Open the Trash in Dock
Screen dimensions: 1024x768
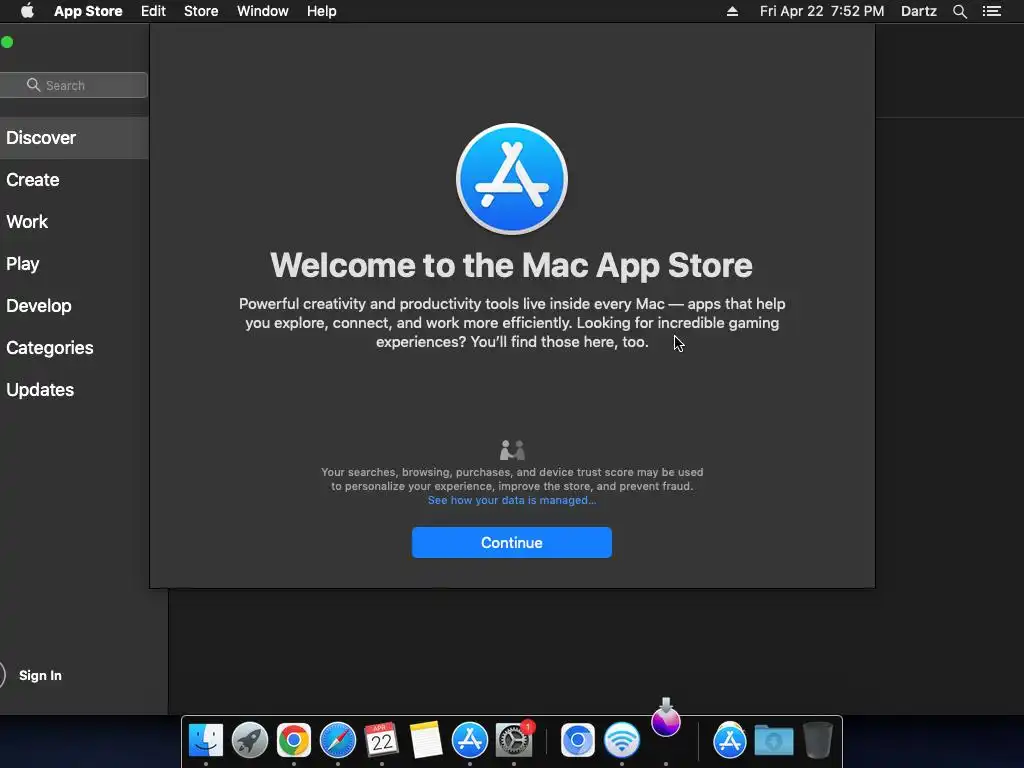818,741
